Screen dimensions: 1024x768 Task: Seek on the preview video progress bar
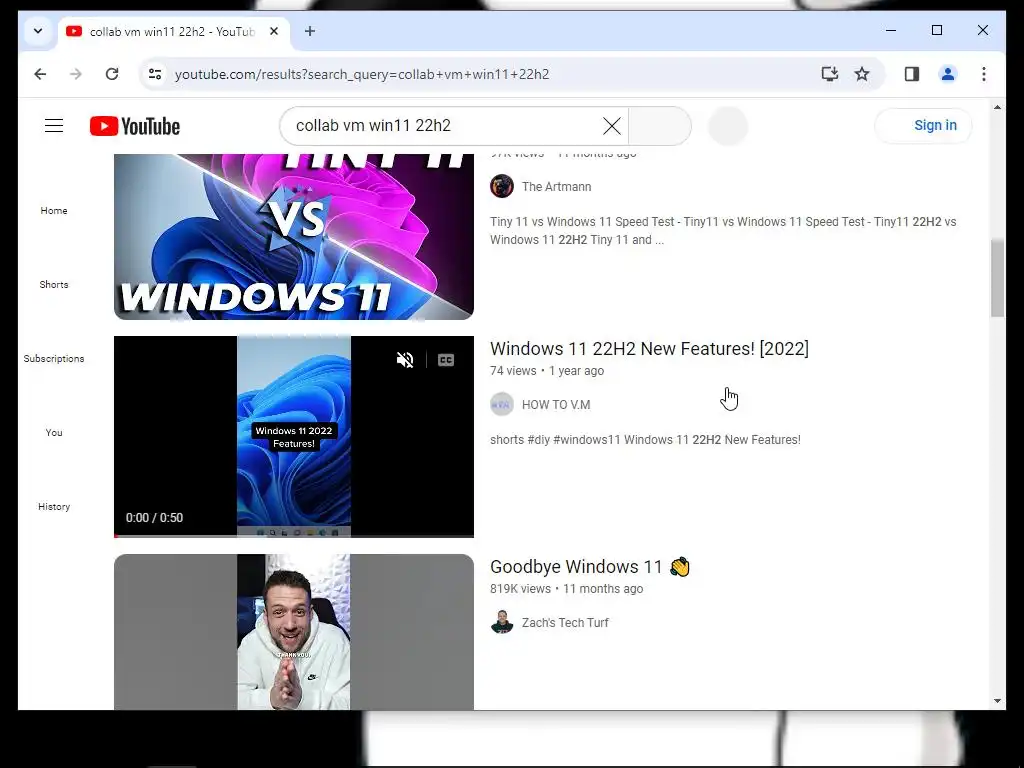294,536
